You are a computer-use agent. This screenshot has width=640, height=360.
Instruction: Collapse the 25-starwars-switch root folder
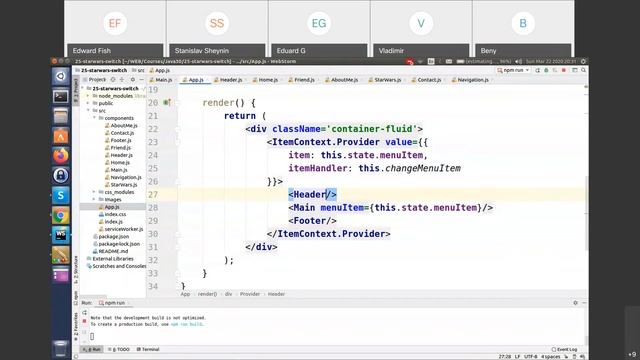pyautogui.click(x=83, y=88)
